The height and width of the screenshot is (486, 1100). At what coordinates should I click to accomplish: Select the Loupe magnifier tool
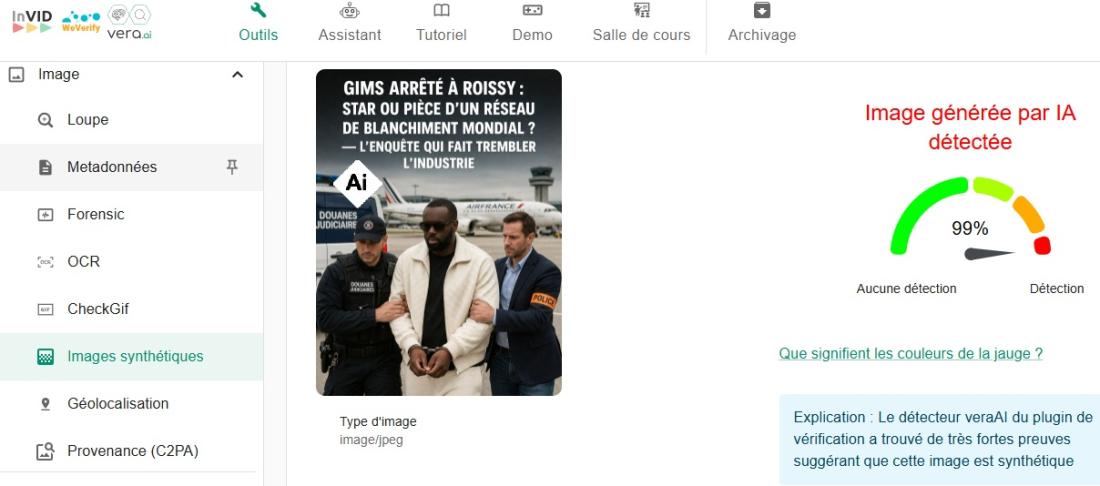pyautogui.click(x=132, y=120)
